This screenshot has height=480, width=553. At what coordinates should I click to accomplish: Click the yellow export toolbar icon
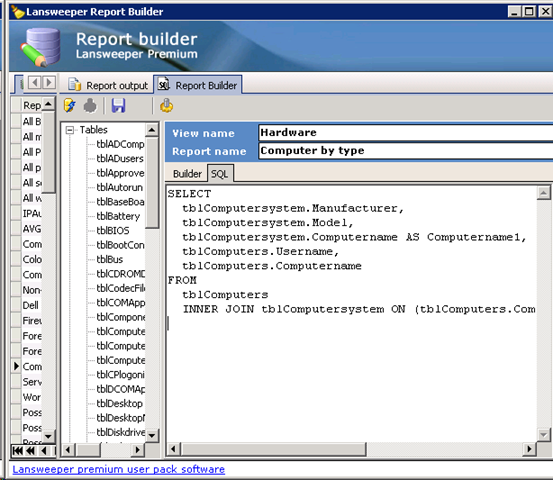point(166,105)
